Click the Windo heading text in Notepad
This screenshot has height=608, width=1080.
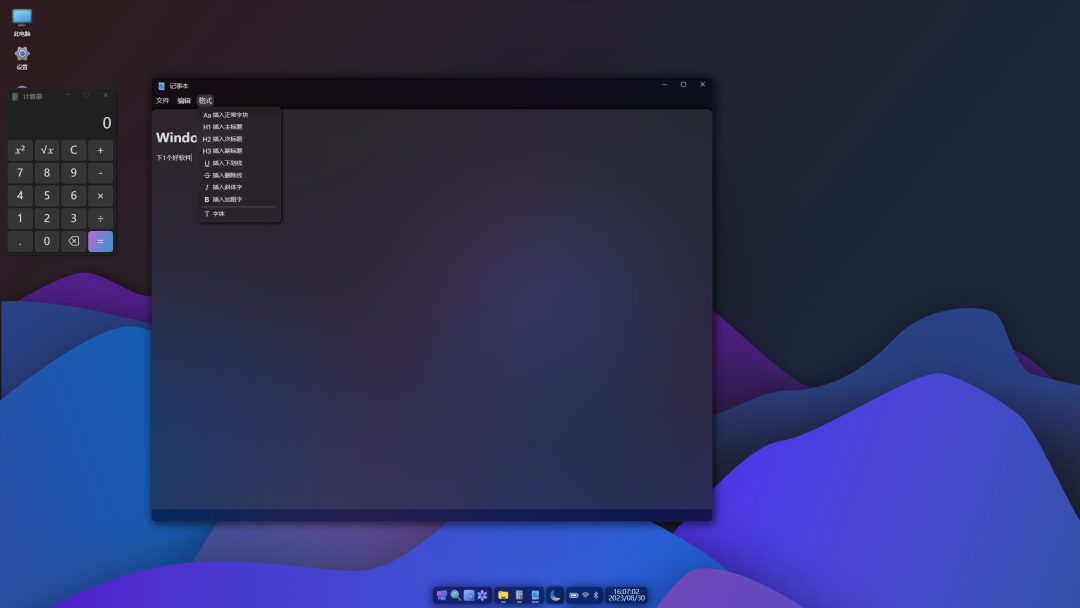[176, 138]
